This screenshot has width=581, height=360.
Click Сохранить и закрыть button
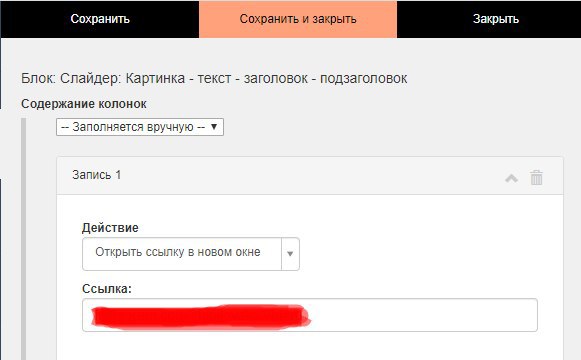pos(298,19)
